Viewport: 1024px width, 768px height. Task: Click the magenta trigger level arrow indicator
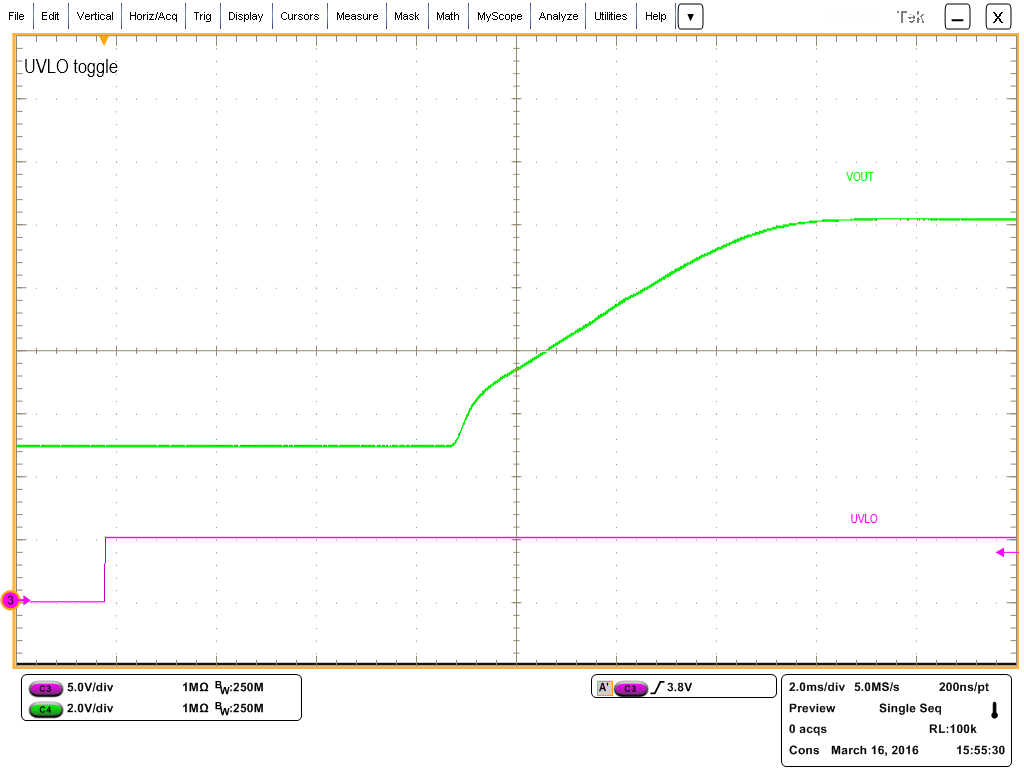point(1003,552)
